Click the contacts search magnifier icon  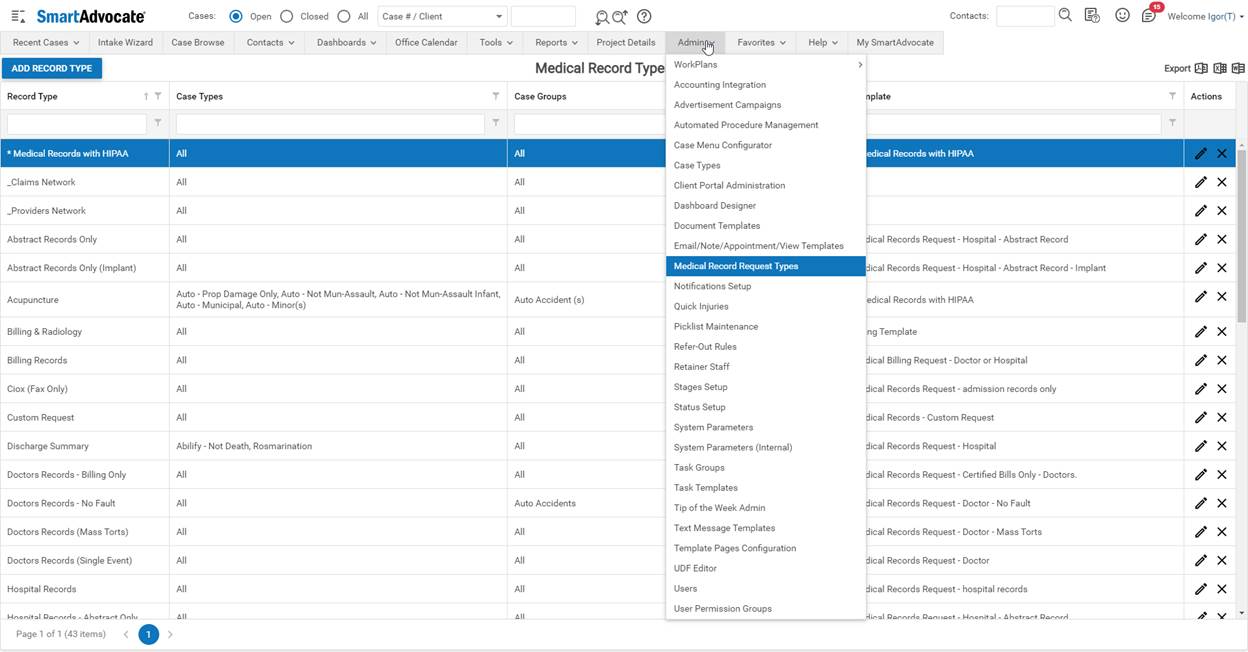(x=1065, y=15)
